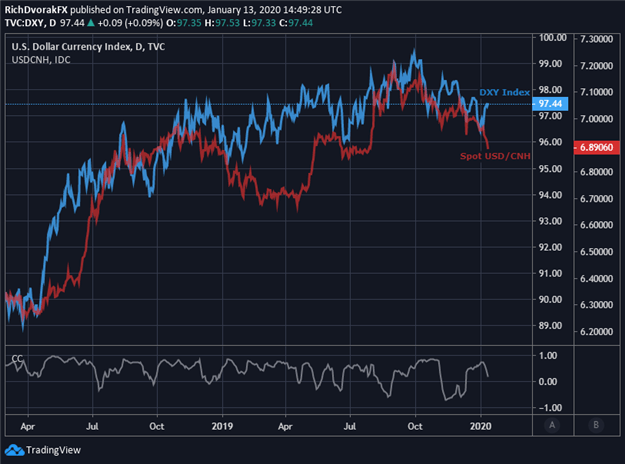Click the 97.44 DXY price label
Viewport: 625px width, 464px height.
click(550, 104)
